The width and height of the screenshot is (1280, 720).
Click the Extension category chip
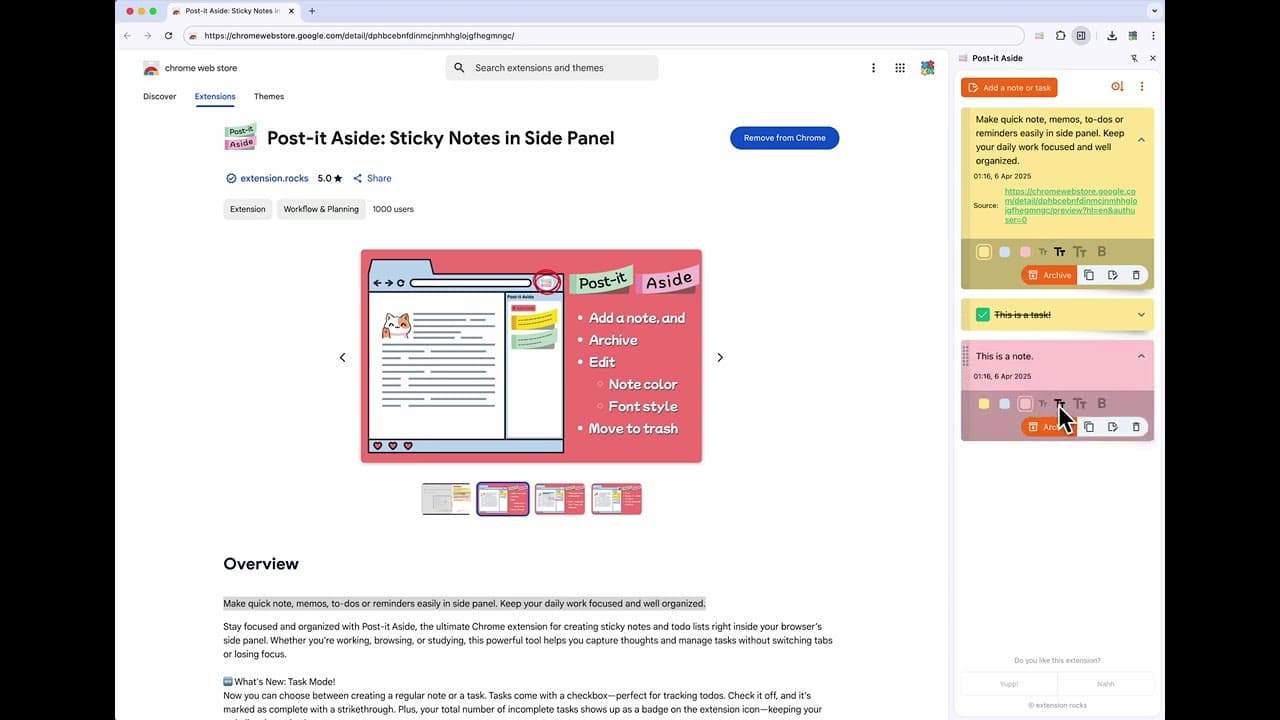click(247, 209)
